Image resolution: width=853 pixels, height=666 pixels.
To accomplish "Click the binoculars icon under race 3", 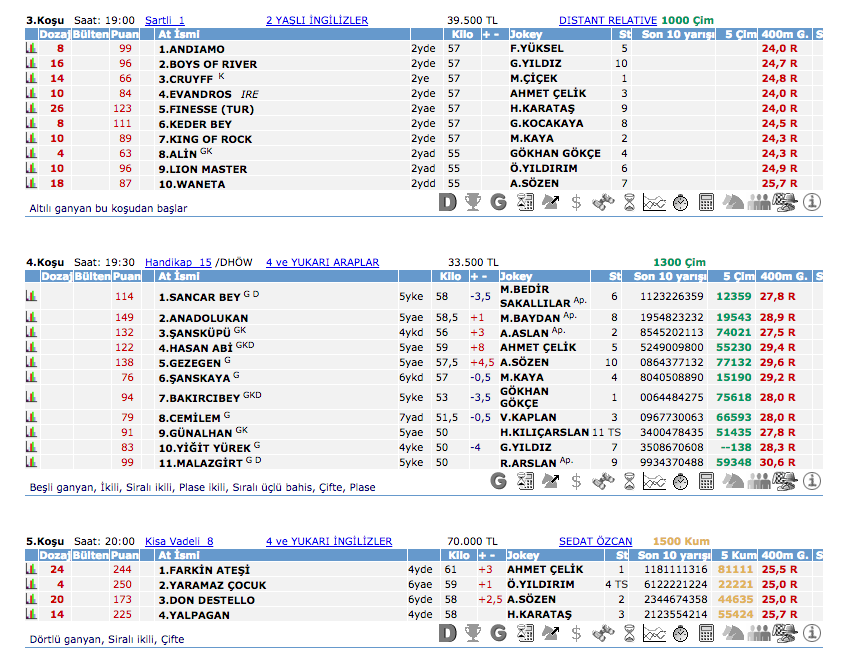I will tap(602, 203).
